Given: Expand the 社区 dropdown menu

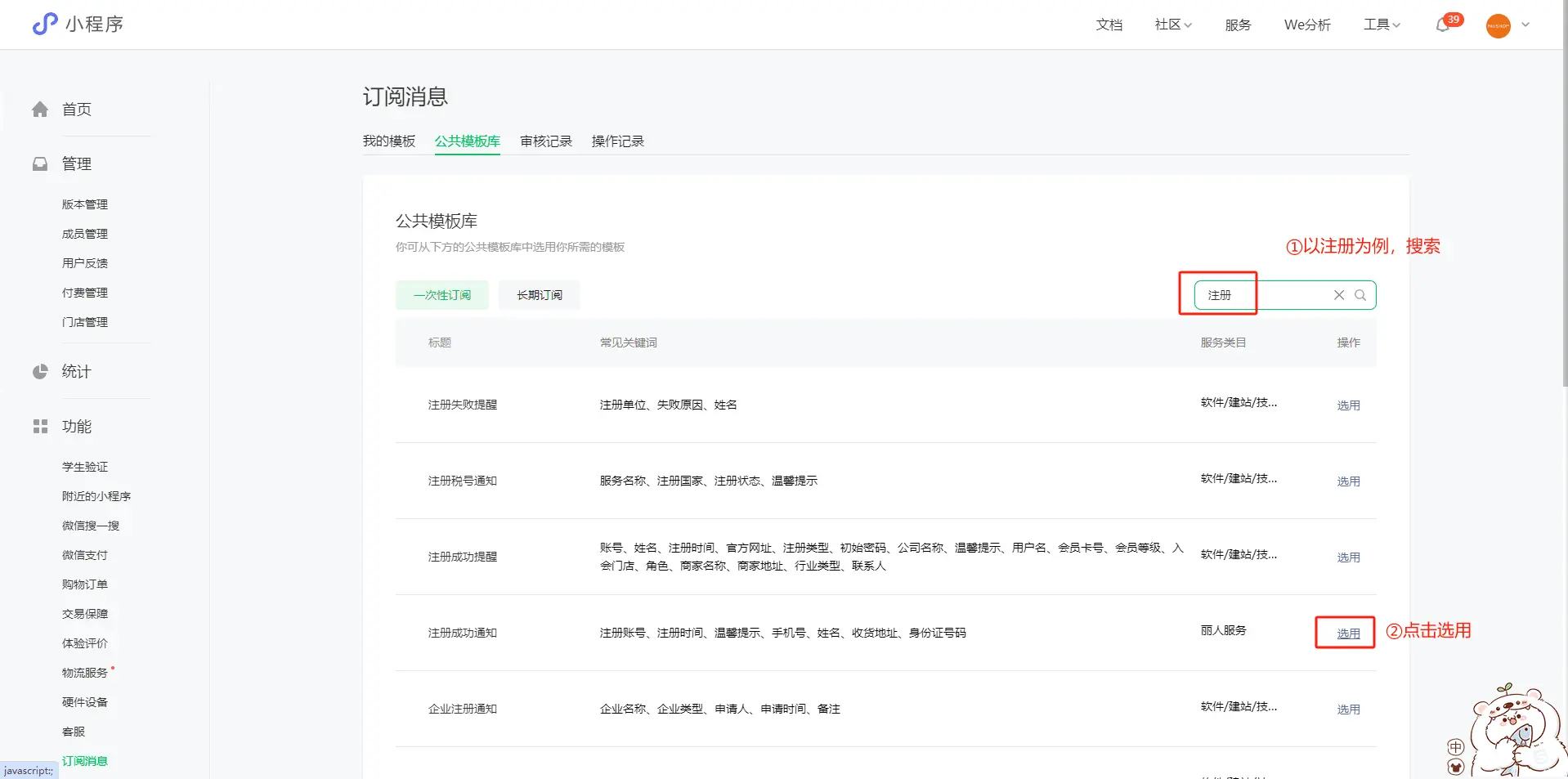Looking at the screenshot, I should point(1173,25).
